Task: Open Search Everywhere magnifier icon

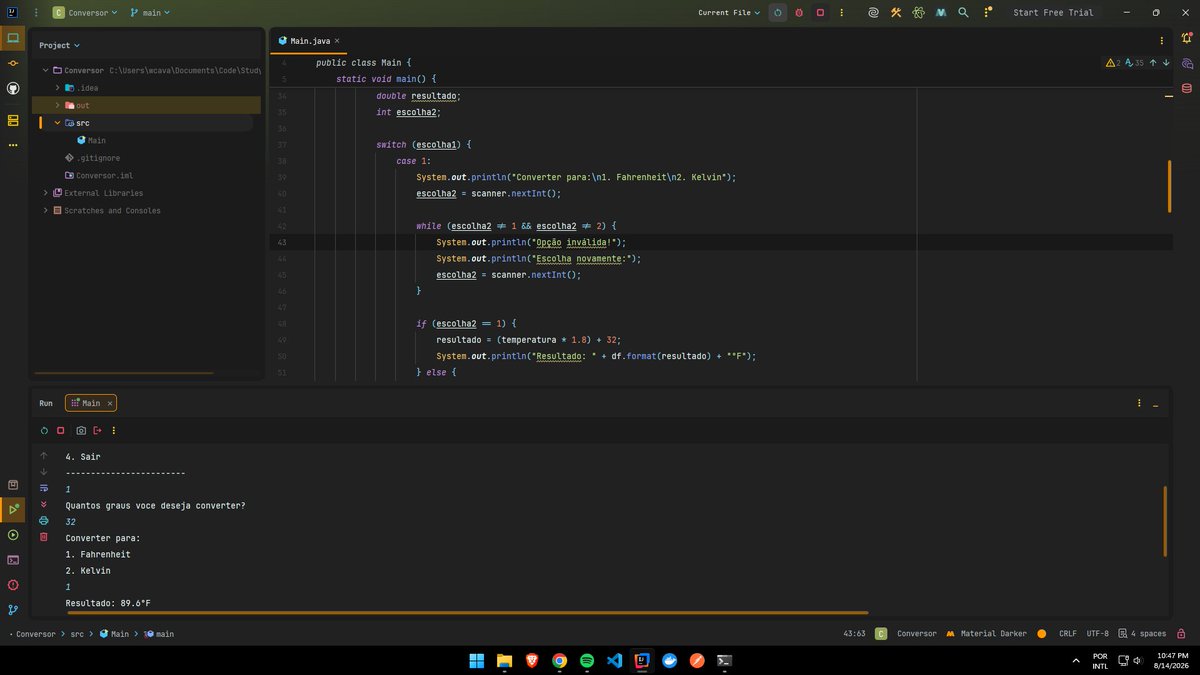Action: [963, 13]
